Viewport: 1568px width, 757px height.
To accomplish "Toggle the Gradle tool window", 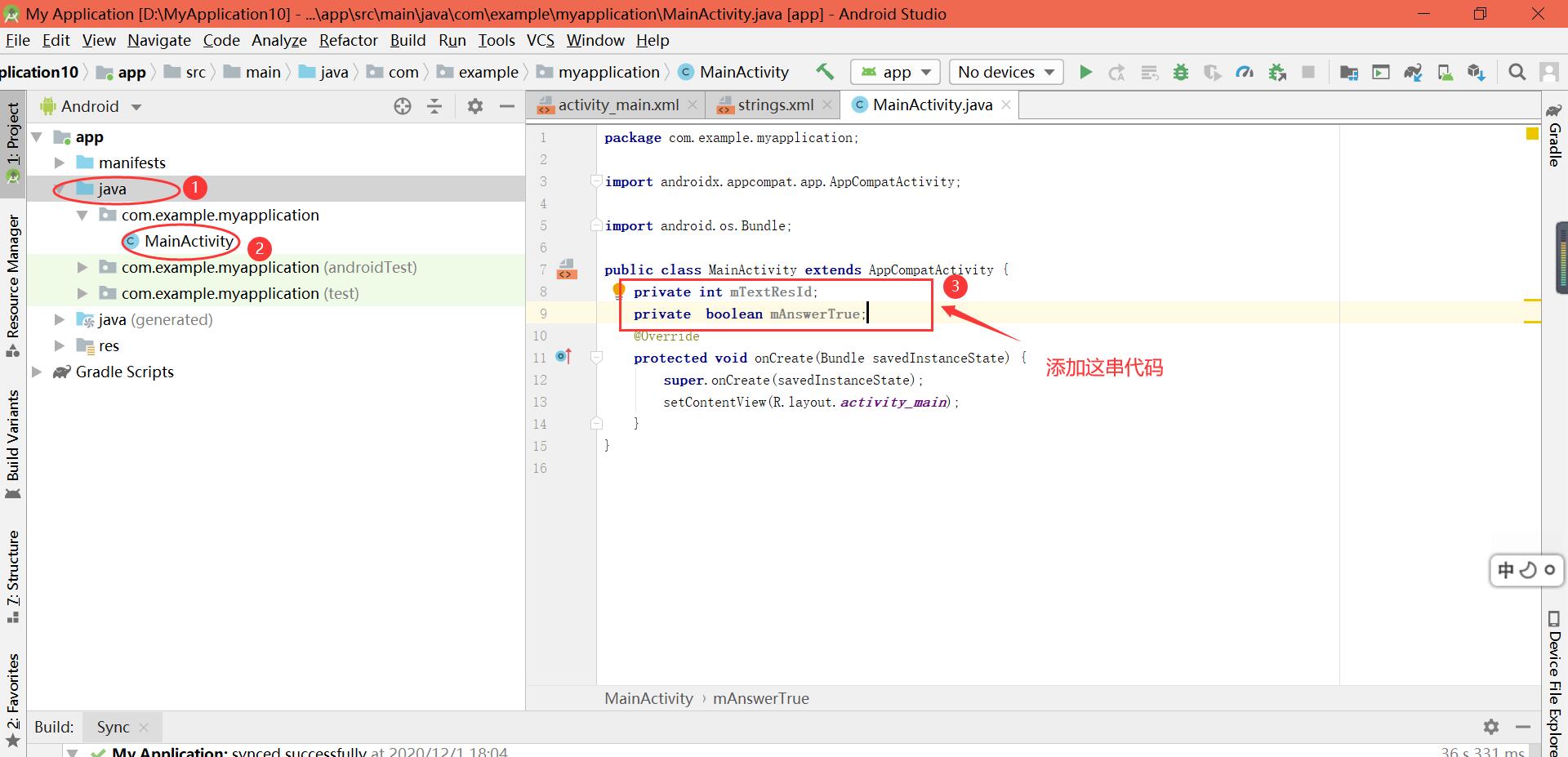I will click(1555, 136).
